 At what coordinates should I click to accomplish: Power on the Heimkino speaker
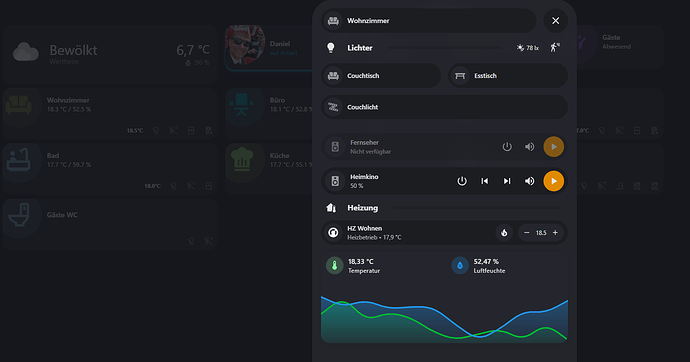click(462, 181)
